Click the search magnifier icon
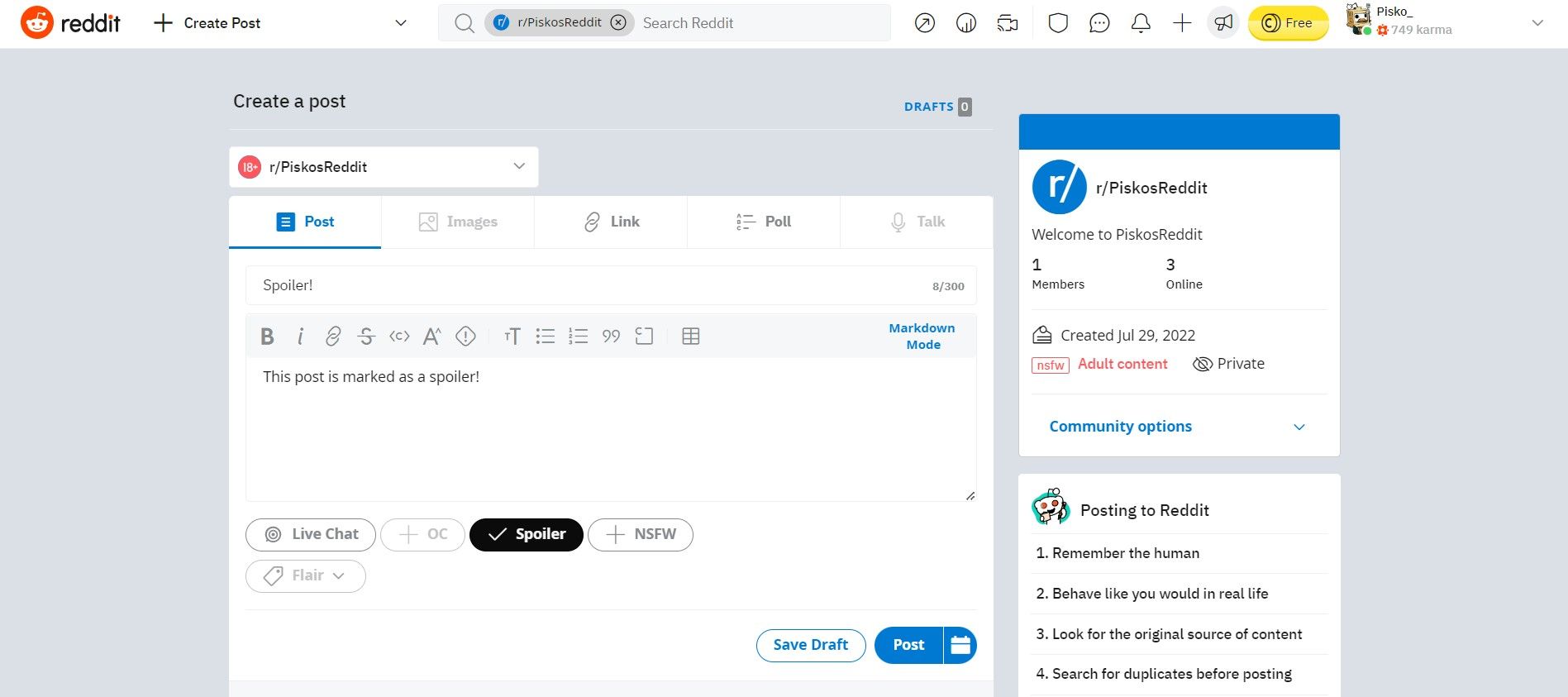 tap(465, 23)
